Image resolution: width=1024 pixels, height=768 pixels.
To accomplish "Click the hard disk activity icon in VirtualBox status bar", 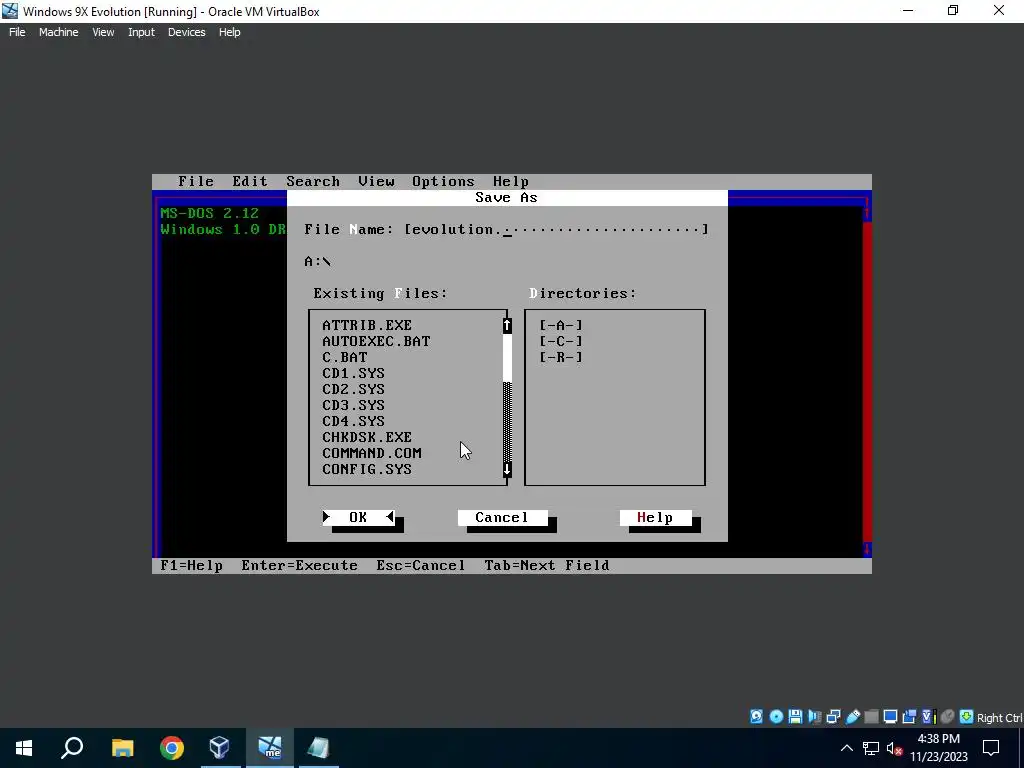I will click(756, 716).
